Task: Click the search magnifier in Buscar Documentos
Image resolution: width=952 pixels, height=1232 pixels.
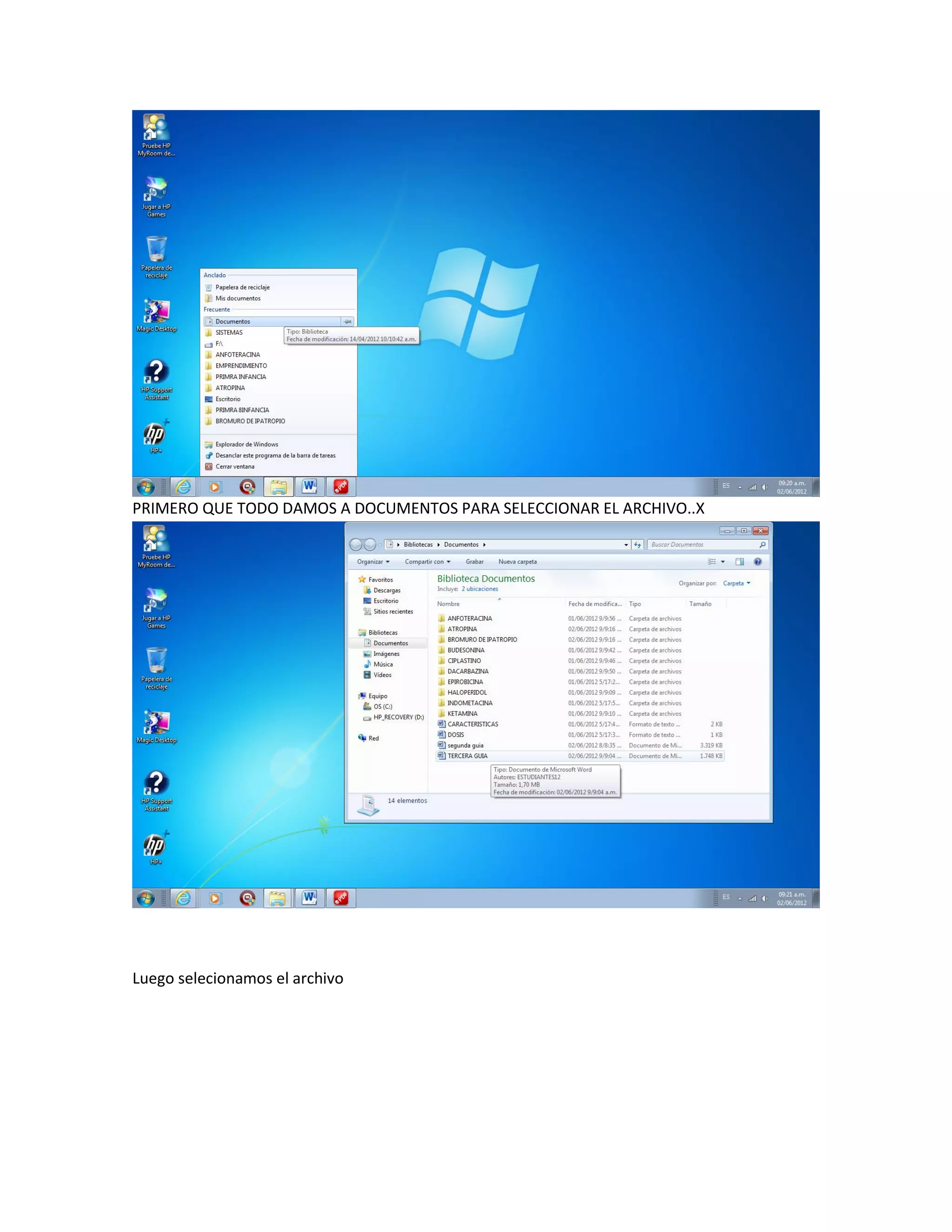Action: pos(762,544)
